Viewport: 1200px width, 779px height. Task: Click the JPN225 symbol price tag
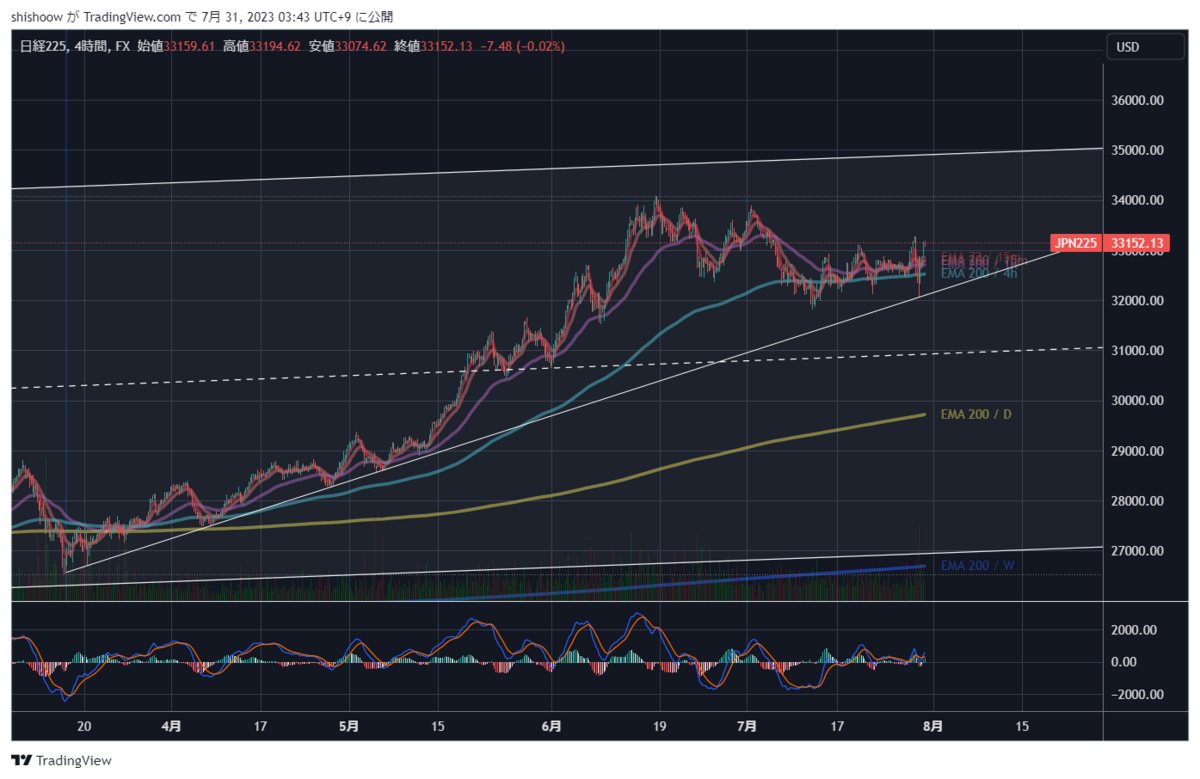click(x=1077, y=243)
